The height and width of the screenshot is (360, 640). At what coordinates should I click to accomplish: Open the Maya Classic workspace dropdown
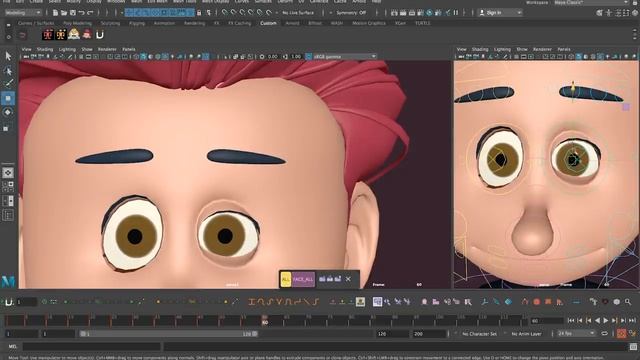591,2
